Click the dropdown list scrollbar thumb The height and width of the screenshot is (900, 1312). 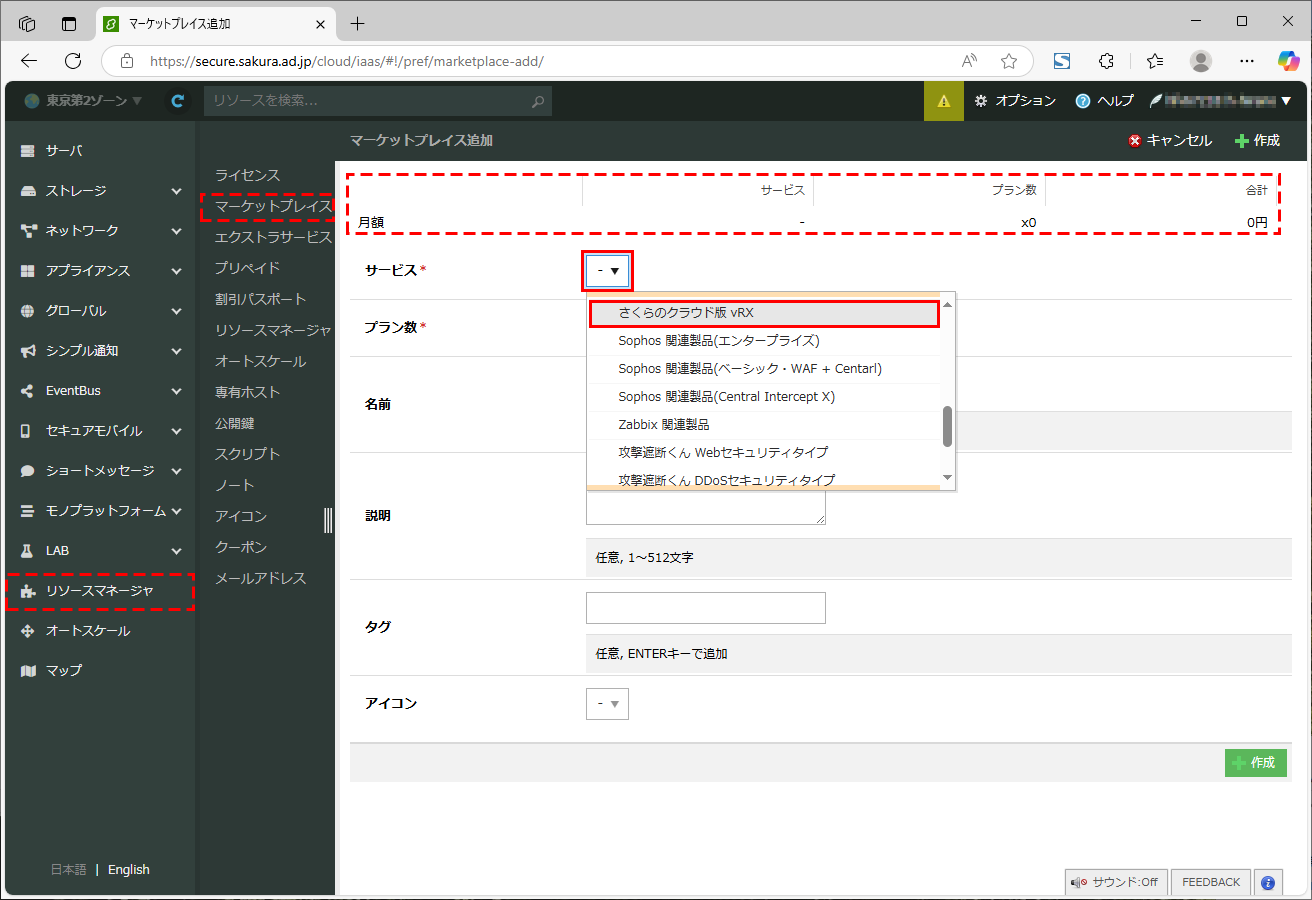(947, 427)
